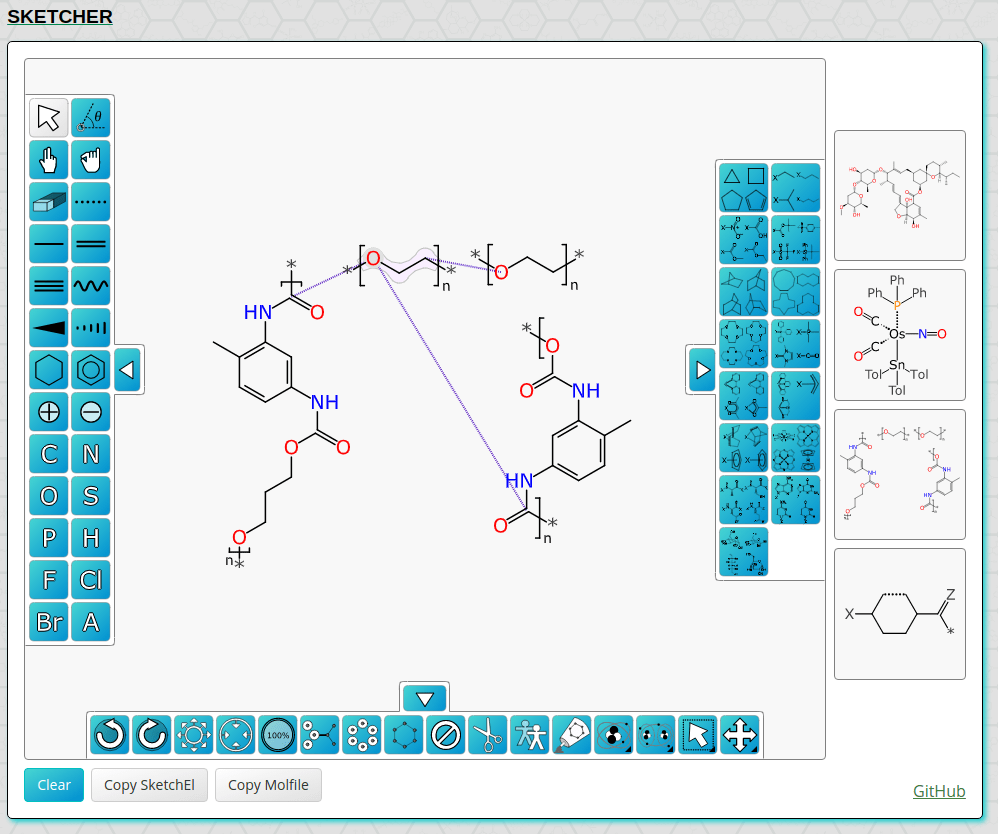Select the solid wedge bond tool
The height and width of the screenshot is (834, 998).
pos(49,327)
